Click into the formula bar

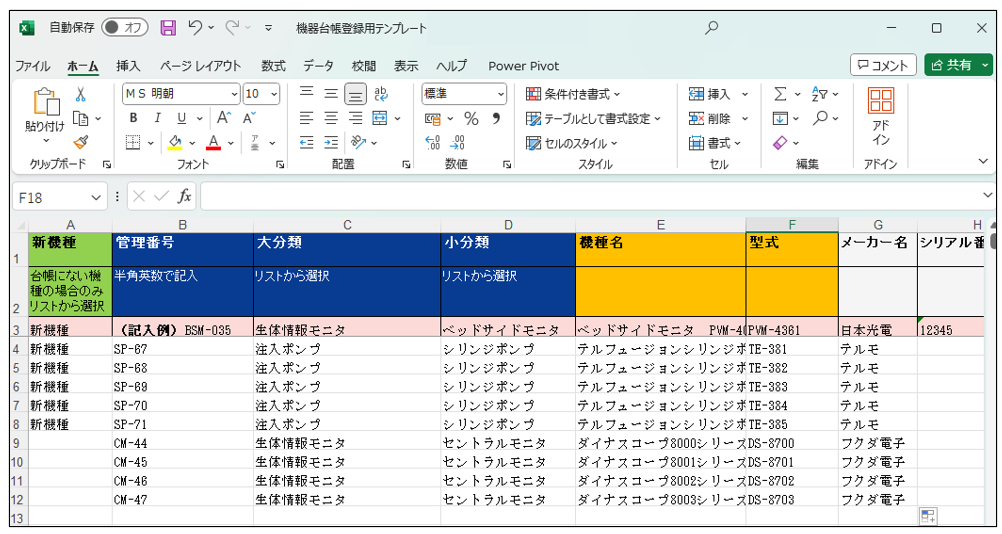click(591, 196)
